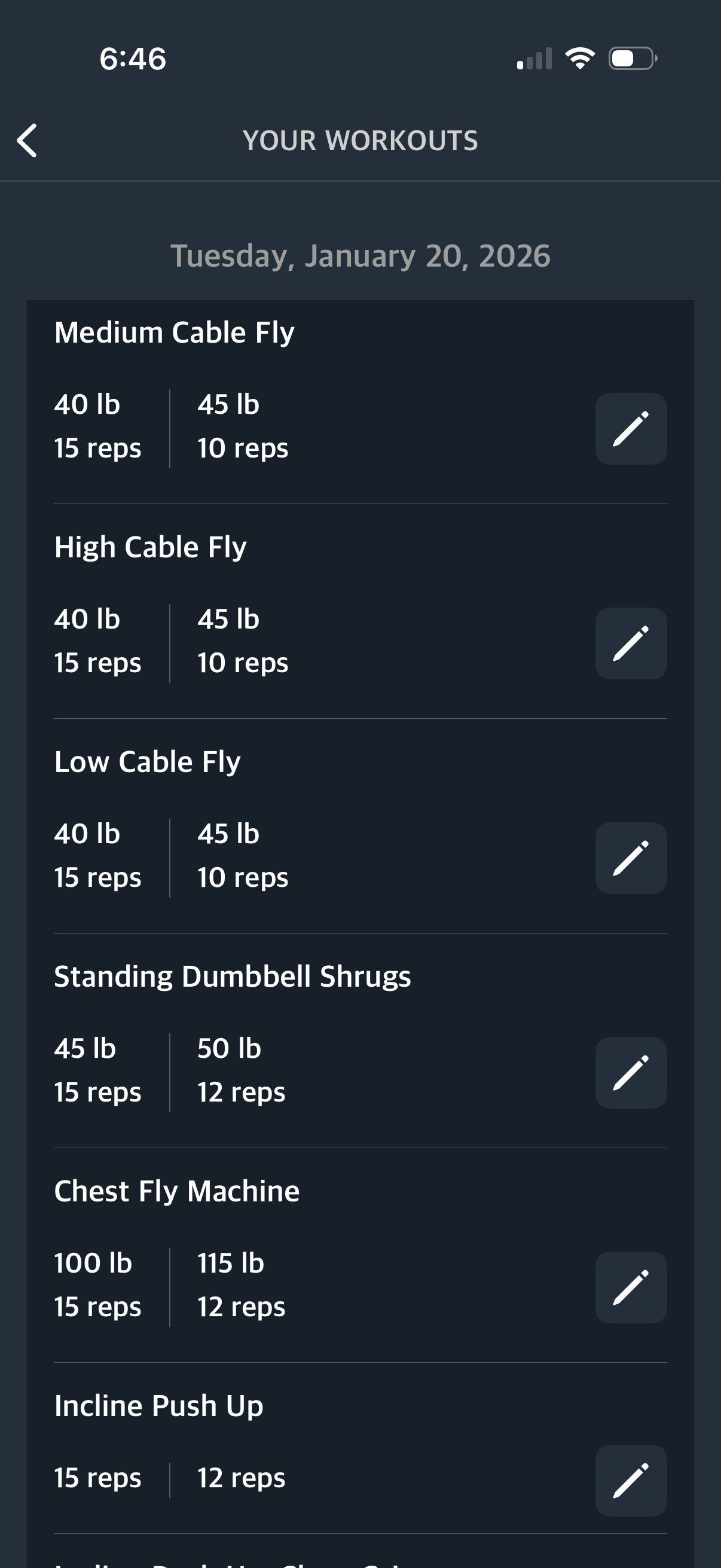Tap the battery indicator icon
The width and height of the screenshot is (721, 1568).
point(632,59)
